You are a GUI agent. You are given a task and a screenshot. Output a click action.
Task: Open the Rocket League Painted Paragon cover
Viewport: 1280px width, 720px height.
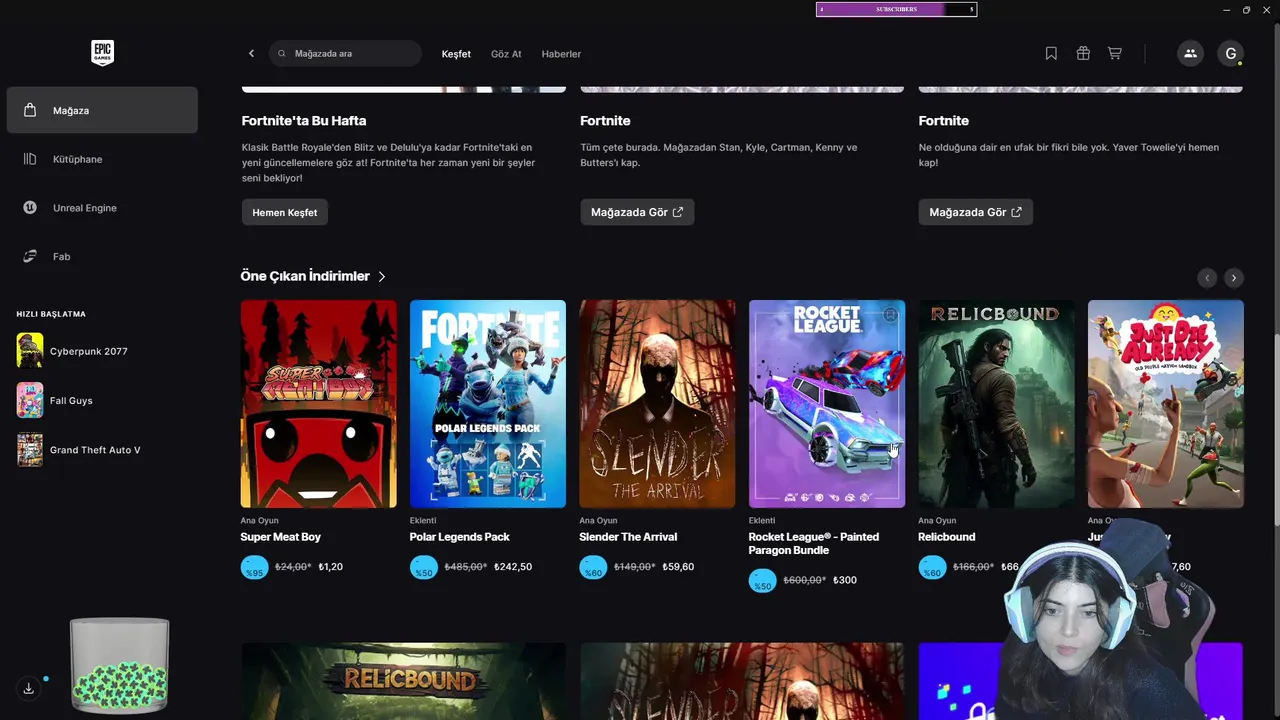pyautogui.click(x=827, y=404)
